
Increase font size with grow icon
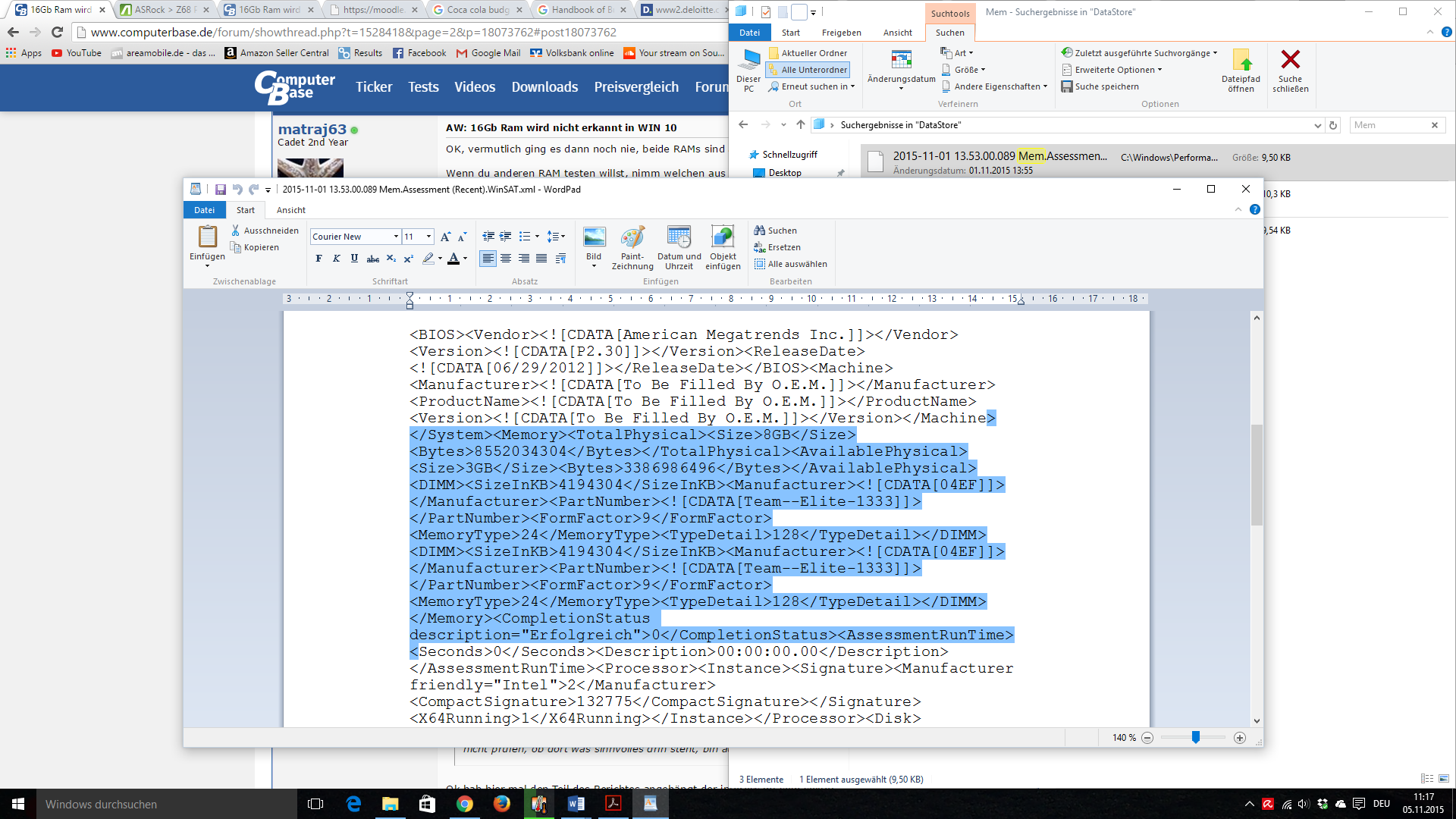(445, 237)
